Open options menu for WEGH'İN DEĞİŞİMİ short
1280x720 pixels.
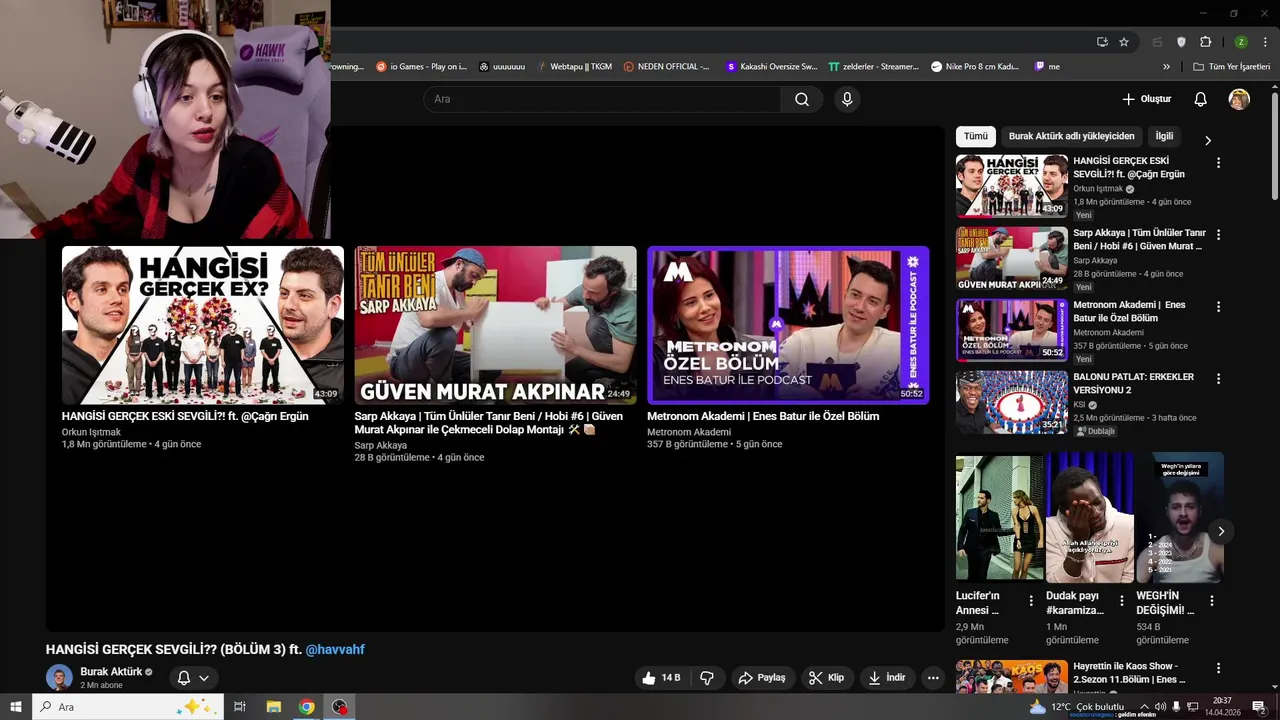click(1212, 601)
